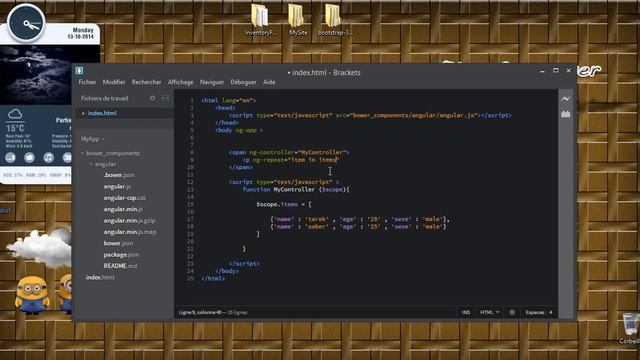This screenshot has width=640, height=360.
Task: Click the folder icon in weather widget
Action: pos(29,157)
